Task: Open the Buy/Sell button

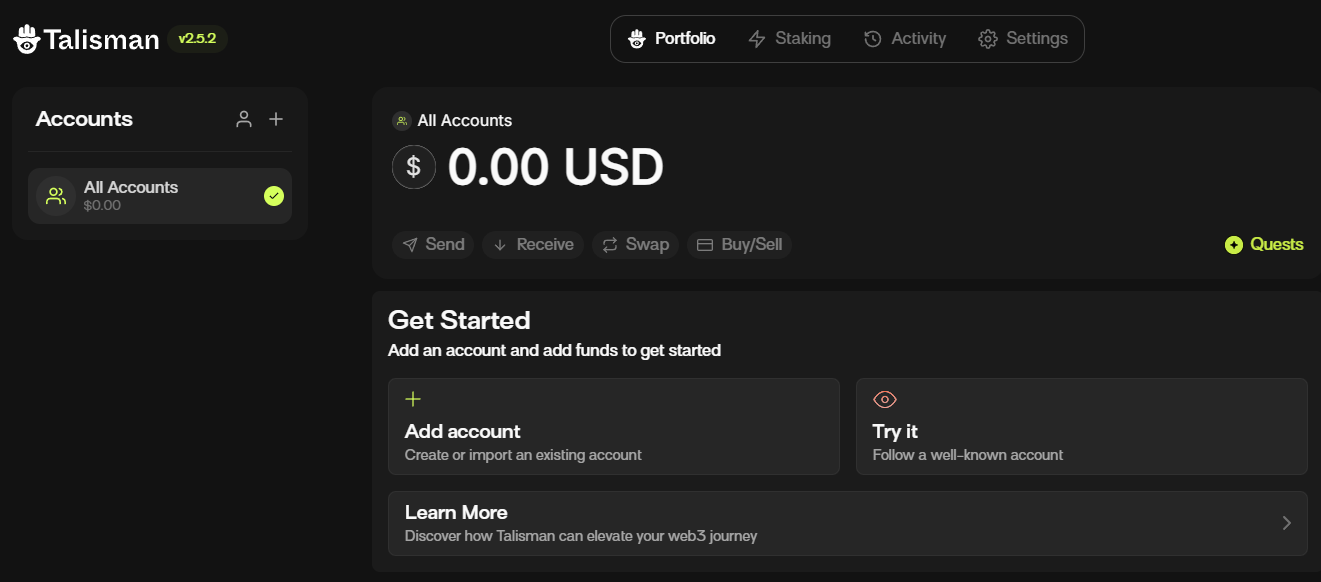Action: click(739, 245)
